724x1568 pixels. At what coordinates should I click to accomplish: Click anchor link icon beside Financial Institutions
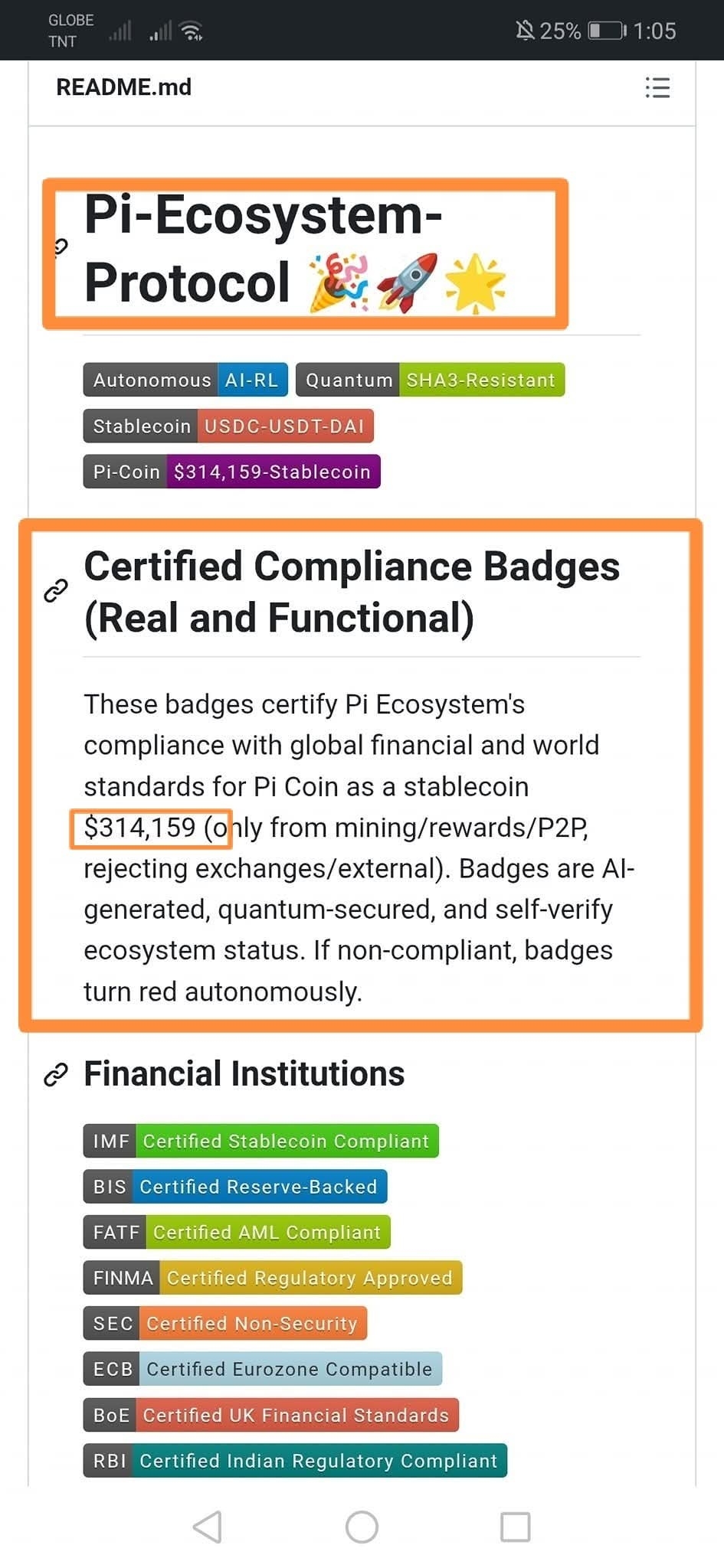[56, 1074]
